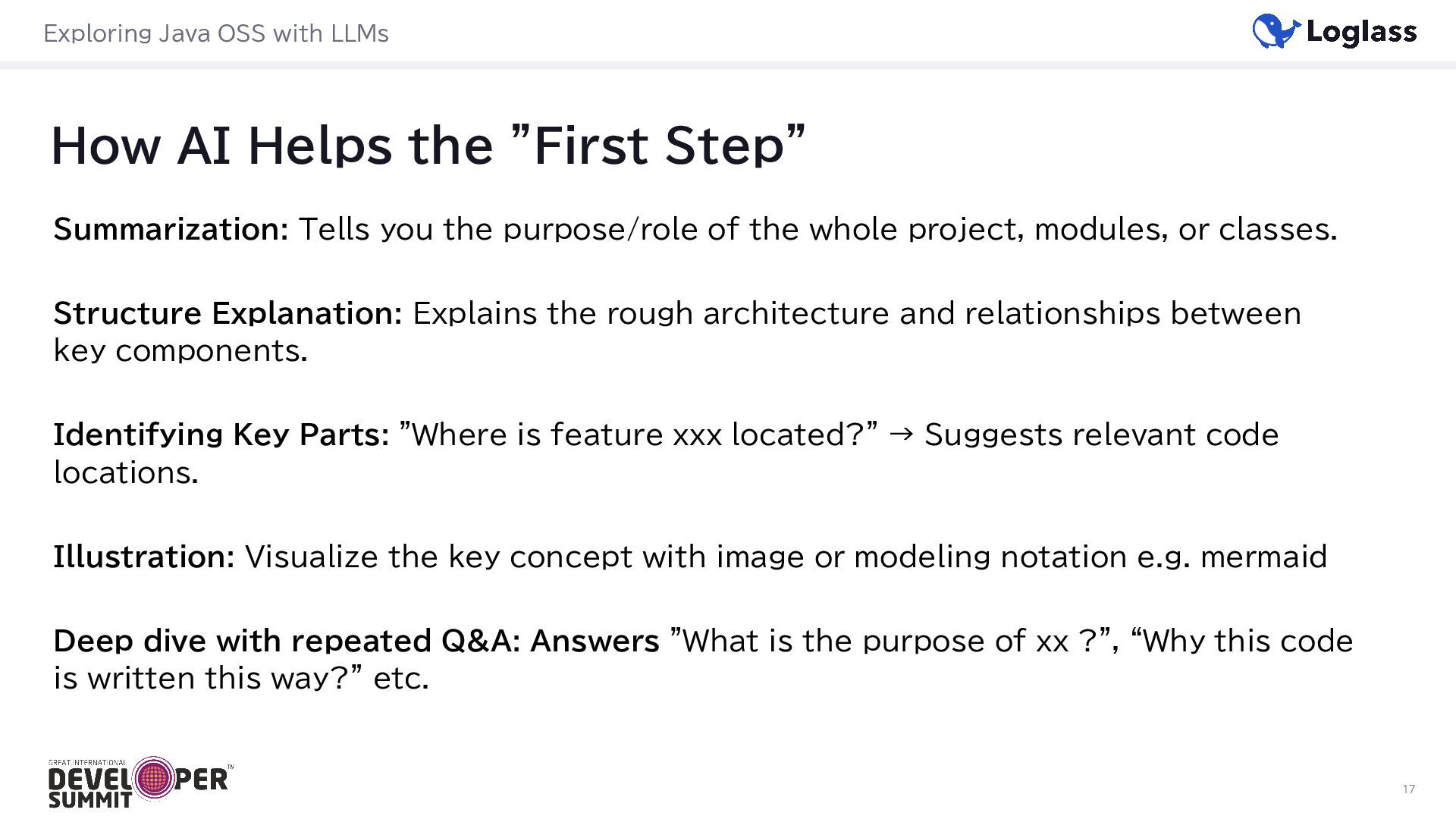Click the slide title "How AI Helps the First Step"
1456x819 pixels.
tap(428, 145)
